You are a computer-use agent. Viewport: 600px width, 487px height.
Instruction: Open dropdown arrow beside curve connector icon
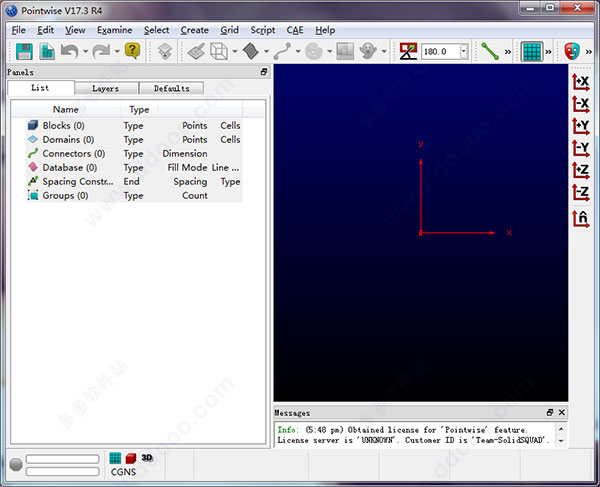tap(298, 51)
